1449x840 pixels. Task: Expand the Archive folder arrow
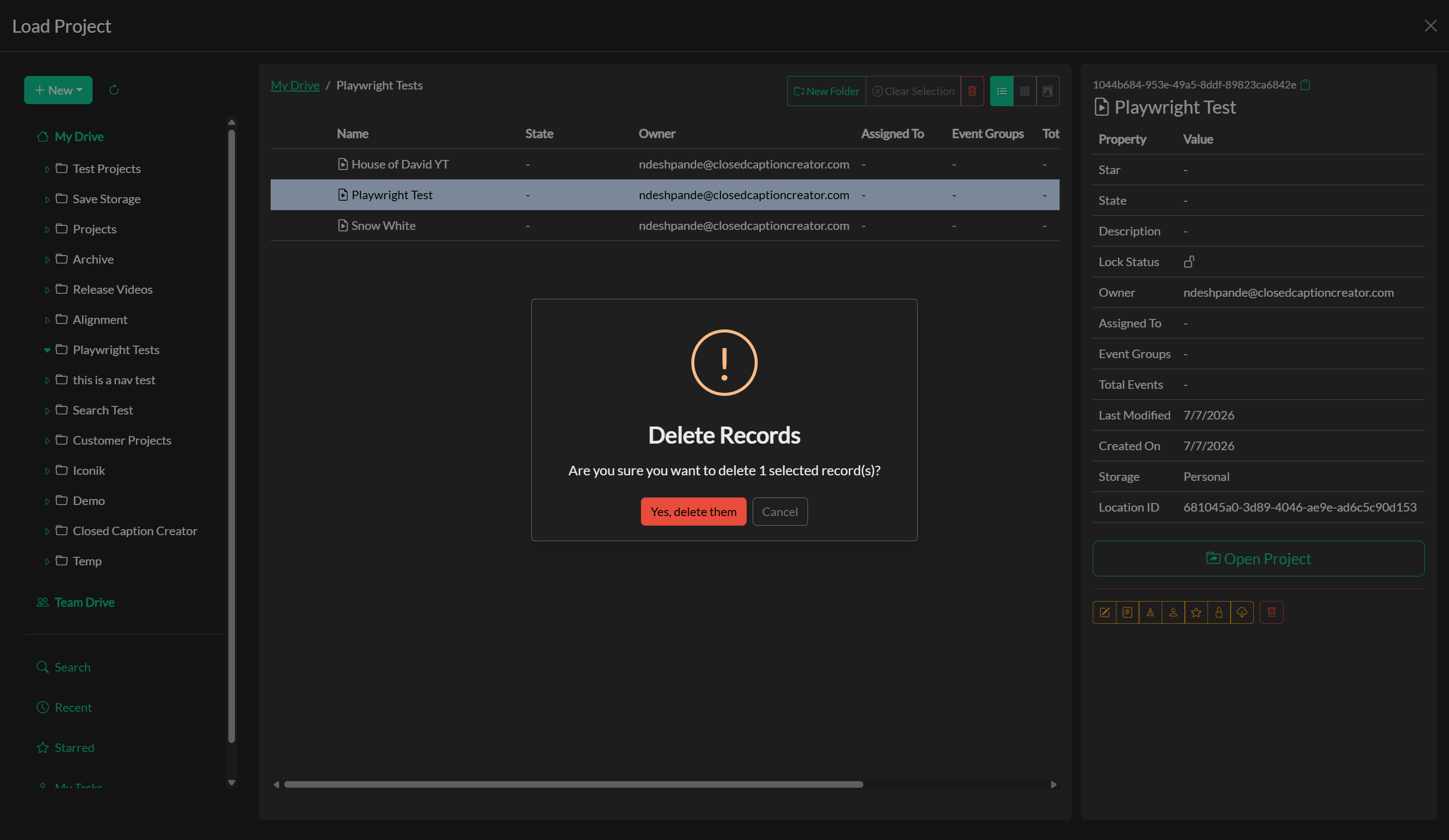click(47, 260)
